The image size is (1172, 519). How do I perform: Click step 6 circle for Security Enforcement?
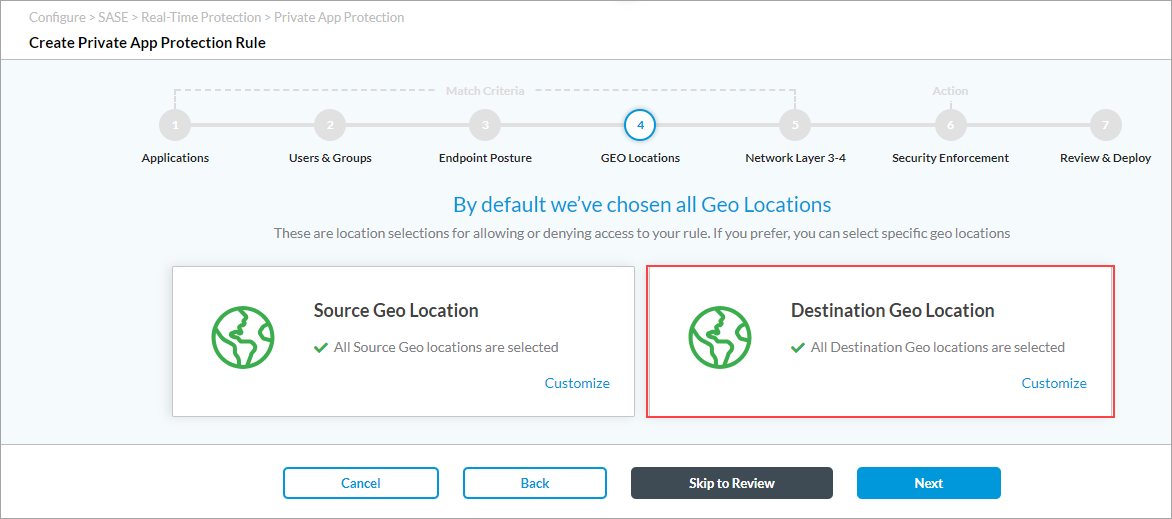tap(951, 126)
